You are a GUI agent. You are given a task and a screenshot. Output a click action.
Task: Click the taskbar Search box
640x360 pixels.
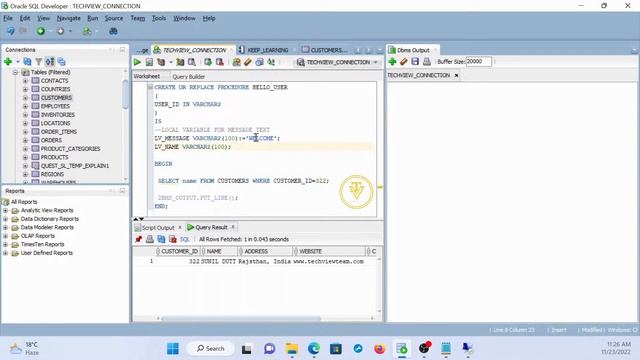[211, 349]
